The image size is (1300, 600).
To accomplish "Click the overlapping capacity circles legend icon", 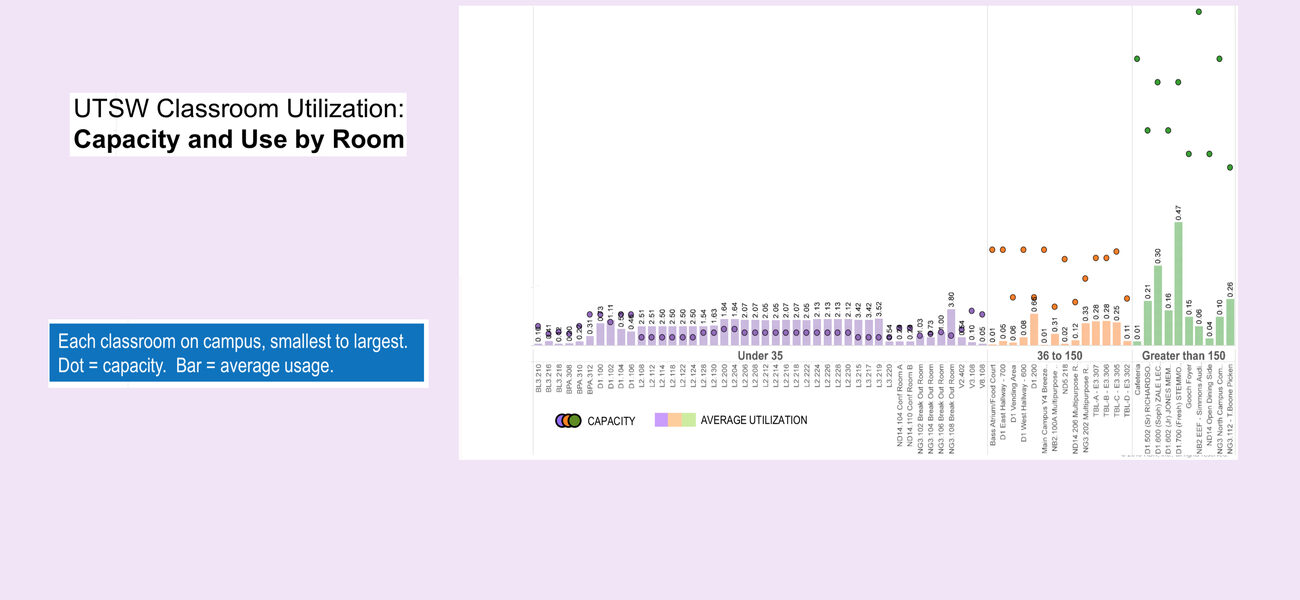I will (568, 421).
